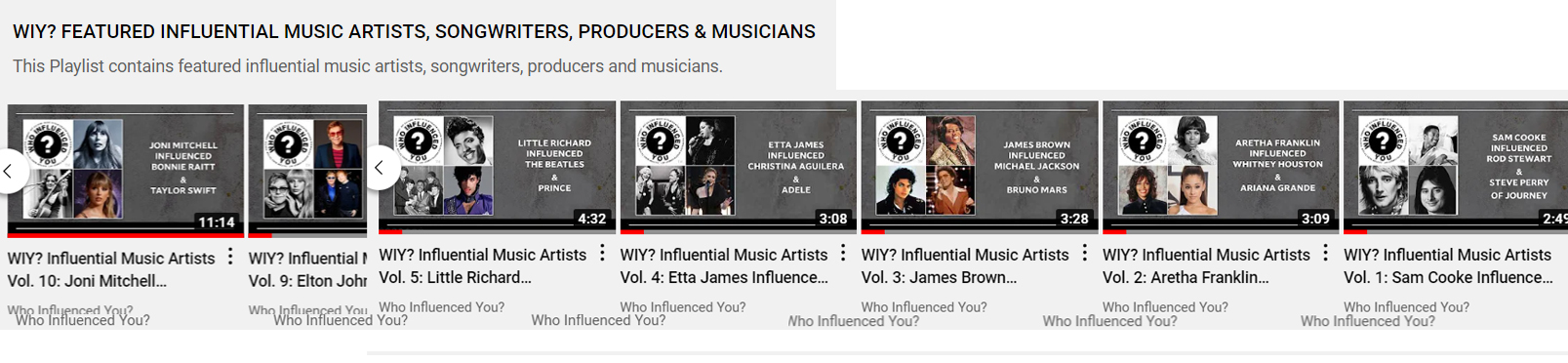Play Little Richard influenced The Beatles video
This screenshot has height=363, width=1568.
coord(498,166)
